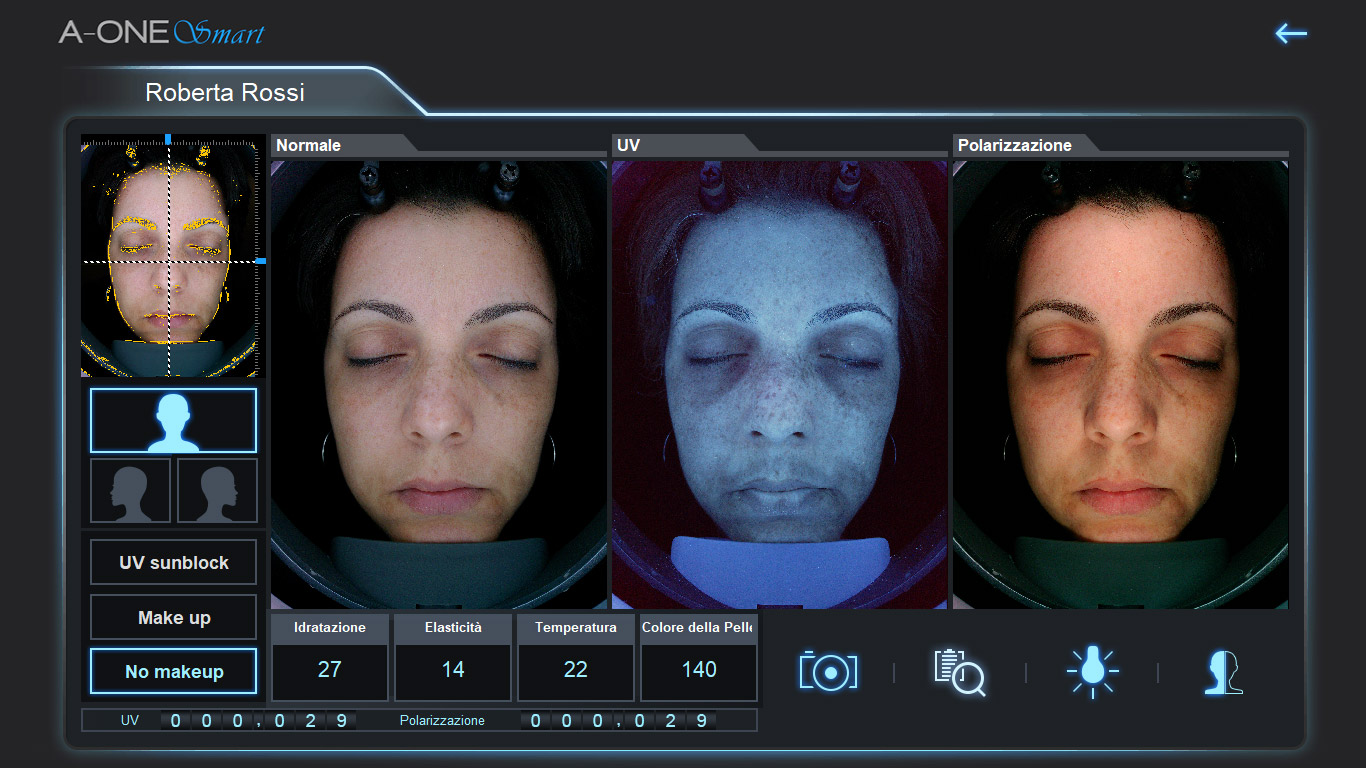Open the Polarizzazione image tab
The width and height of the screenshot is (1366, 768).
(x=1014, y=145)
